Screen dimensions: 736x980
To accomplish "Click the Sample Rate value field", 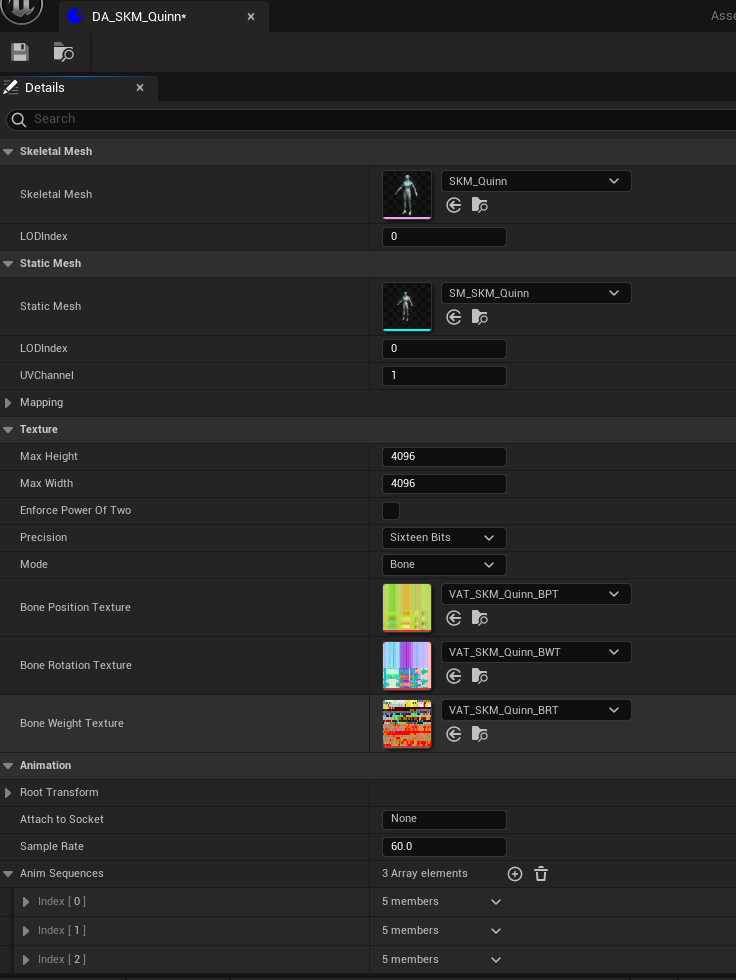I will [444, 847].
